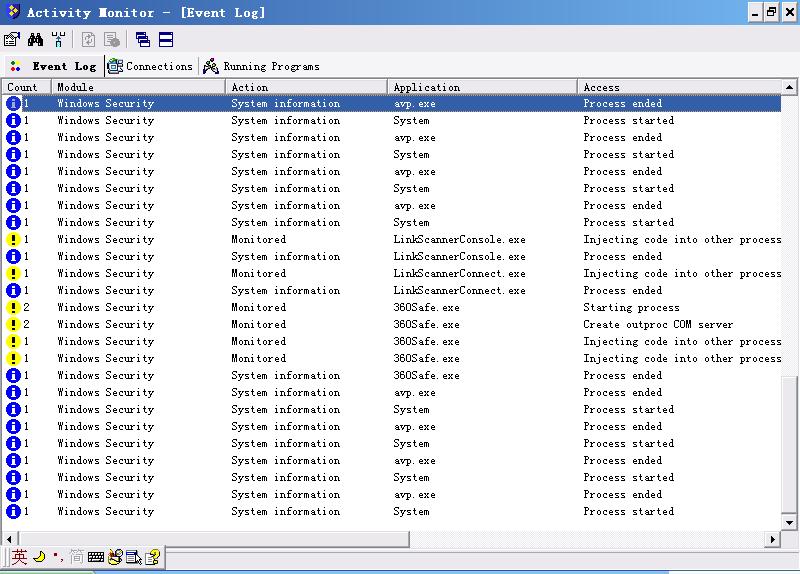Screen dimensions: 800x574
Task: Open the Running Programs tab
Action: [261, 66]
